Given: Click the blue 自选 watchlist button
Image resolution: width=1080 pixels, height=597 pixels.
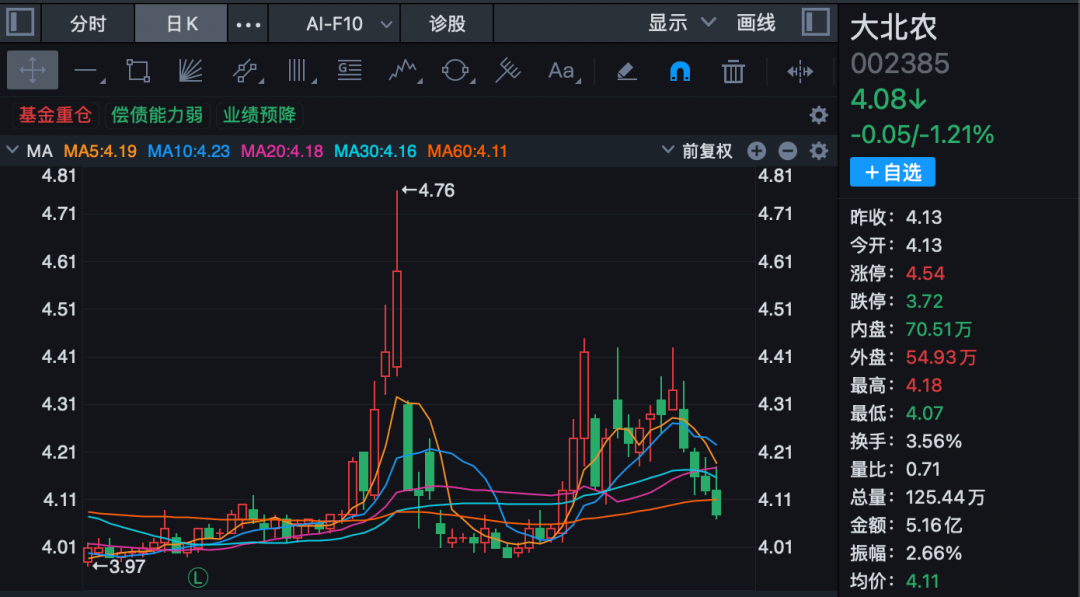Looking at the screenshot, I should pos(892,172).
